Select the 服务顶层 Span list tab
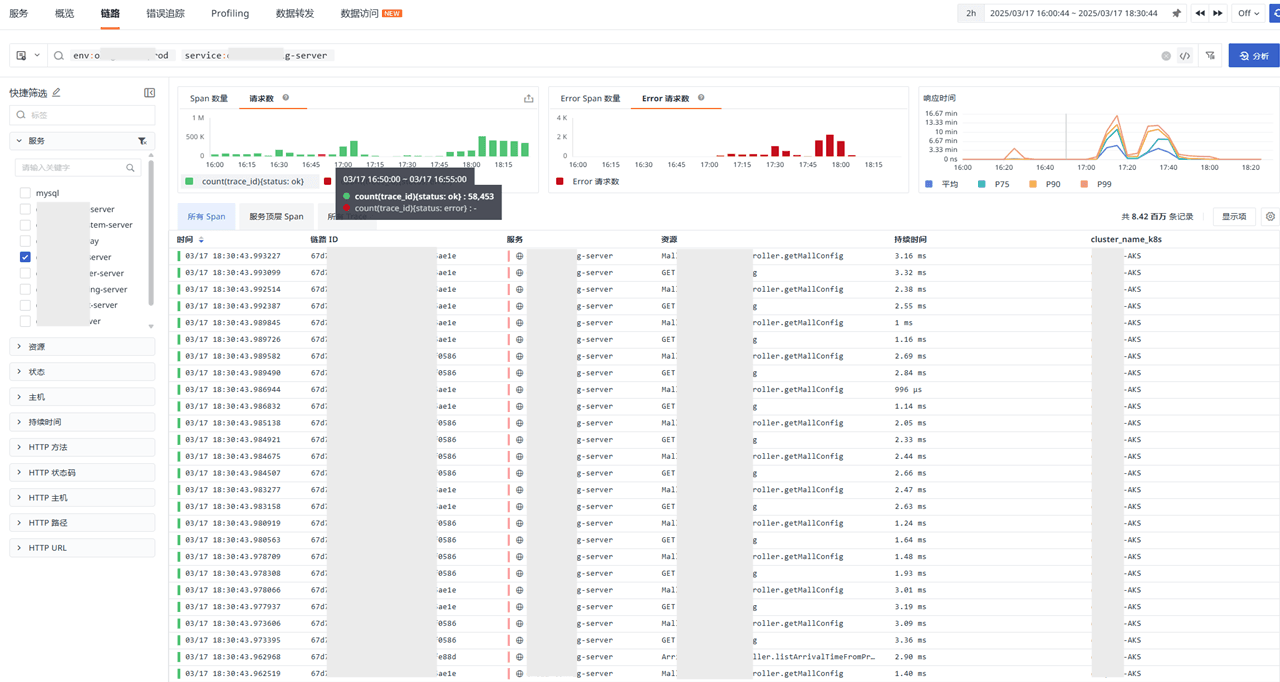This screenshot has height=682, width=1280. click(x=276, y=216)
